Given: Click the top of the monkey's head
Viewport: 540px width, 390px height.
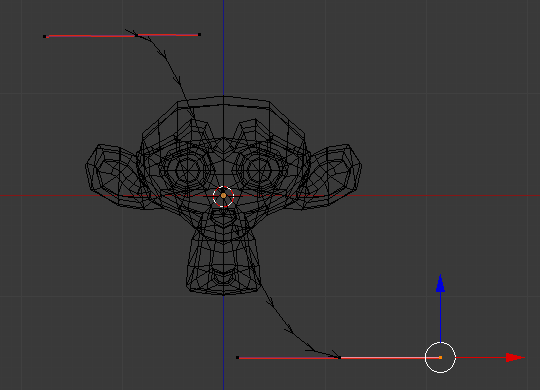Looking at the screenshot, I should pyautogui.click(x=223, y=100).
